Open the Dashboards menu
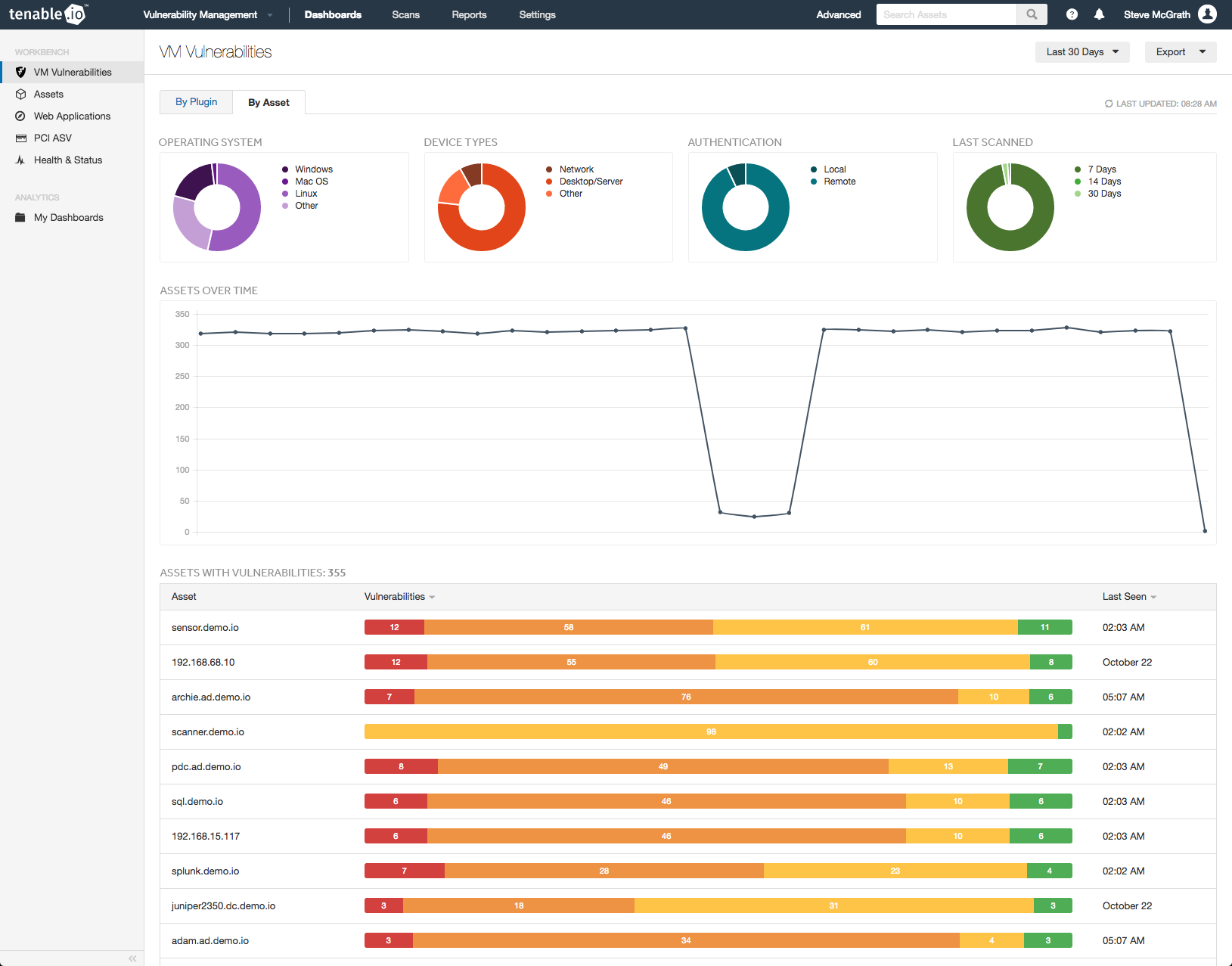Image resolution: width=1232 pixels, height=966 pixels. (333, 14)
